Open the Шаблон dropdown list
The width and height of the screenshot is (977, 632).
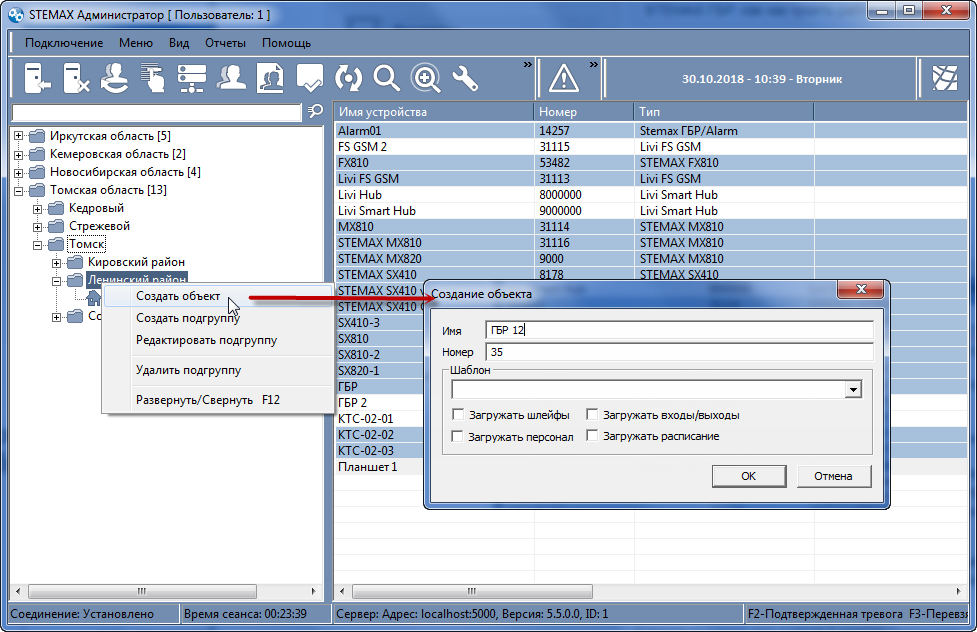(x=852, y=390)
